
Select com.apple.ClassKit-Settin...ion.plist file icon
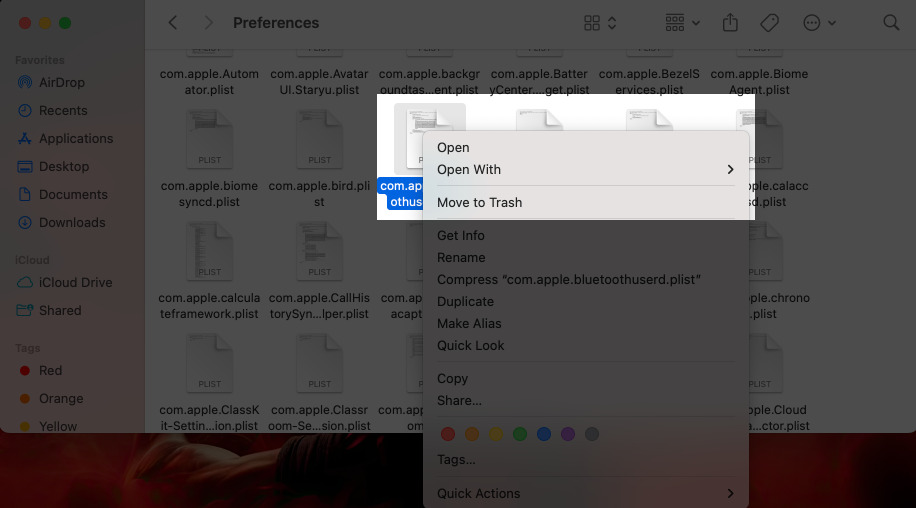click(x=210, y=363)
